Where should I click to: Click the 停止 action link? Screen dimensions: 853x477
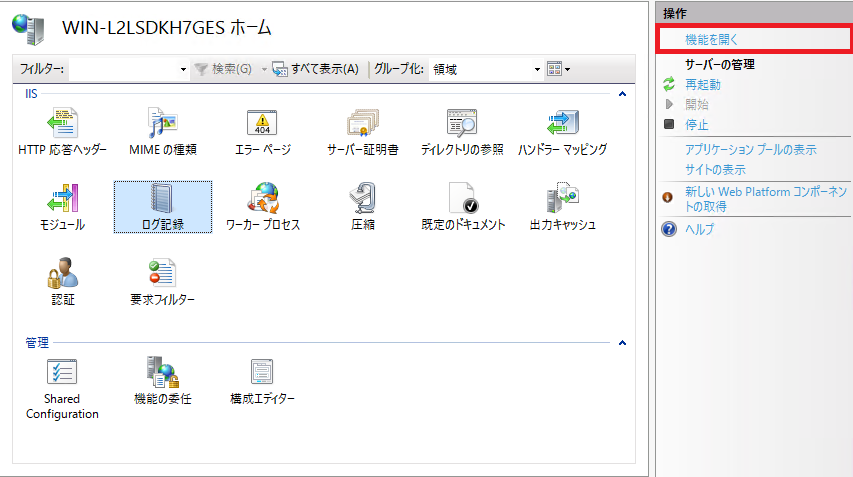coord(697,125)
